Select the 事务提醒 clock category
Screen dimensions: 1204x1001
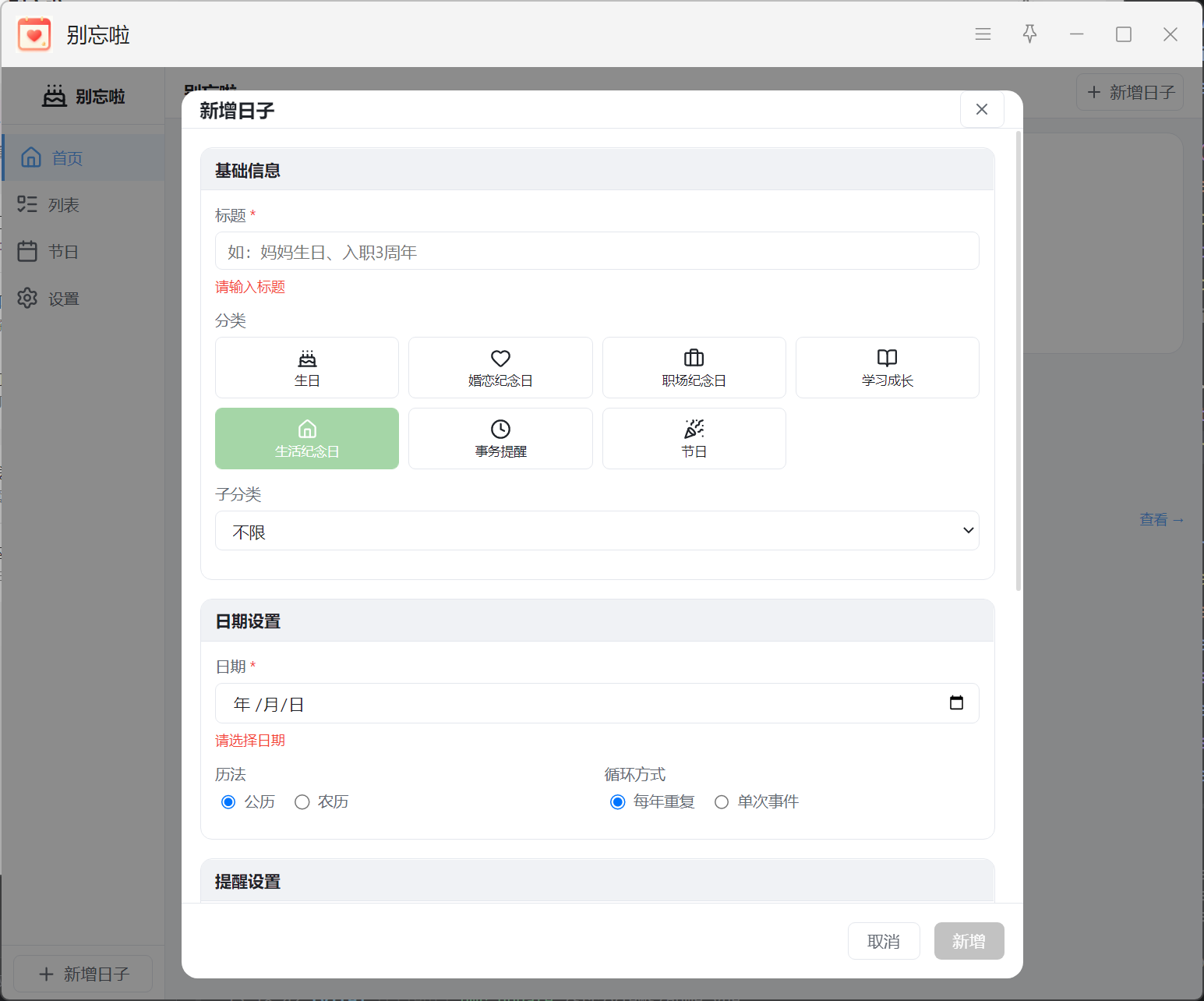coord(500,439)
